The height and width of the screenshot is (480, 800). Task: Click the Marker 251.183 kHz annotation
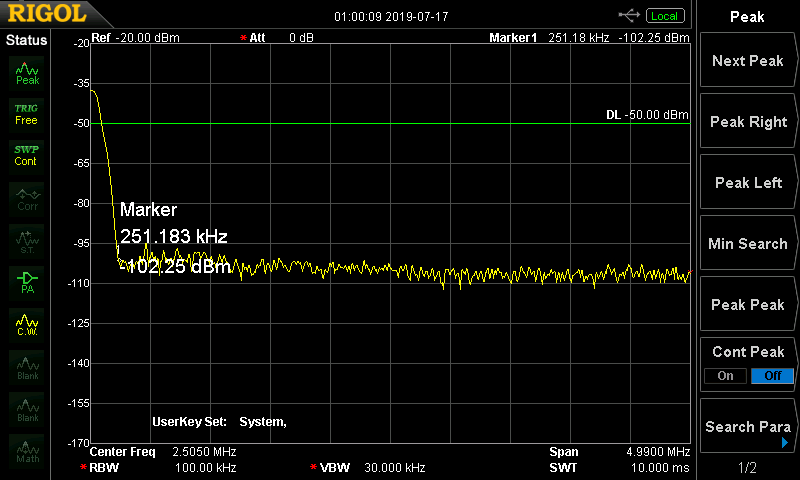coord(173,223)
